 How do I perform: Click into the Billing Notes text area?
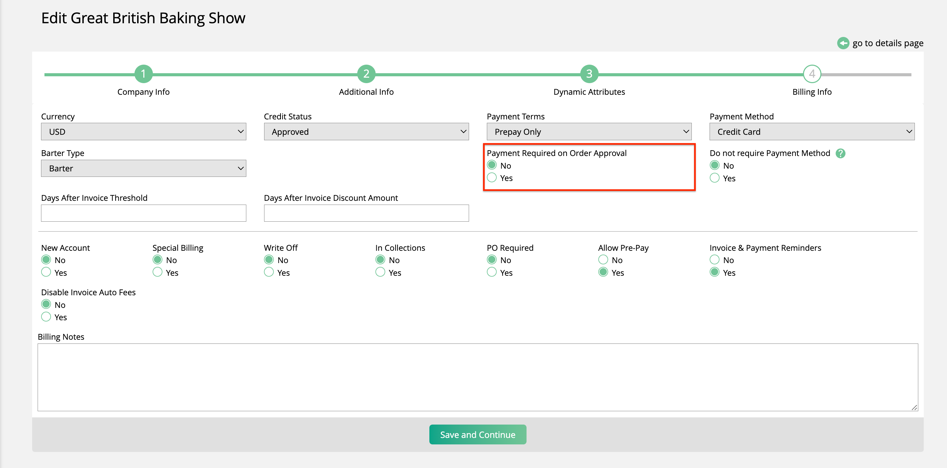click(x=478, y=377)
